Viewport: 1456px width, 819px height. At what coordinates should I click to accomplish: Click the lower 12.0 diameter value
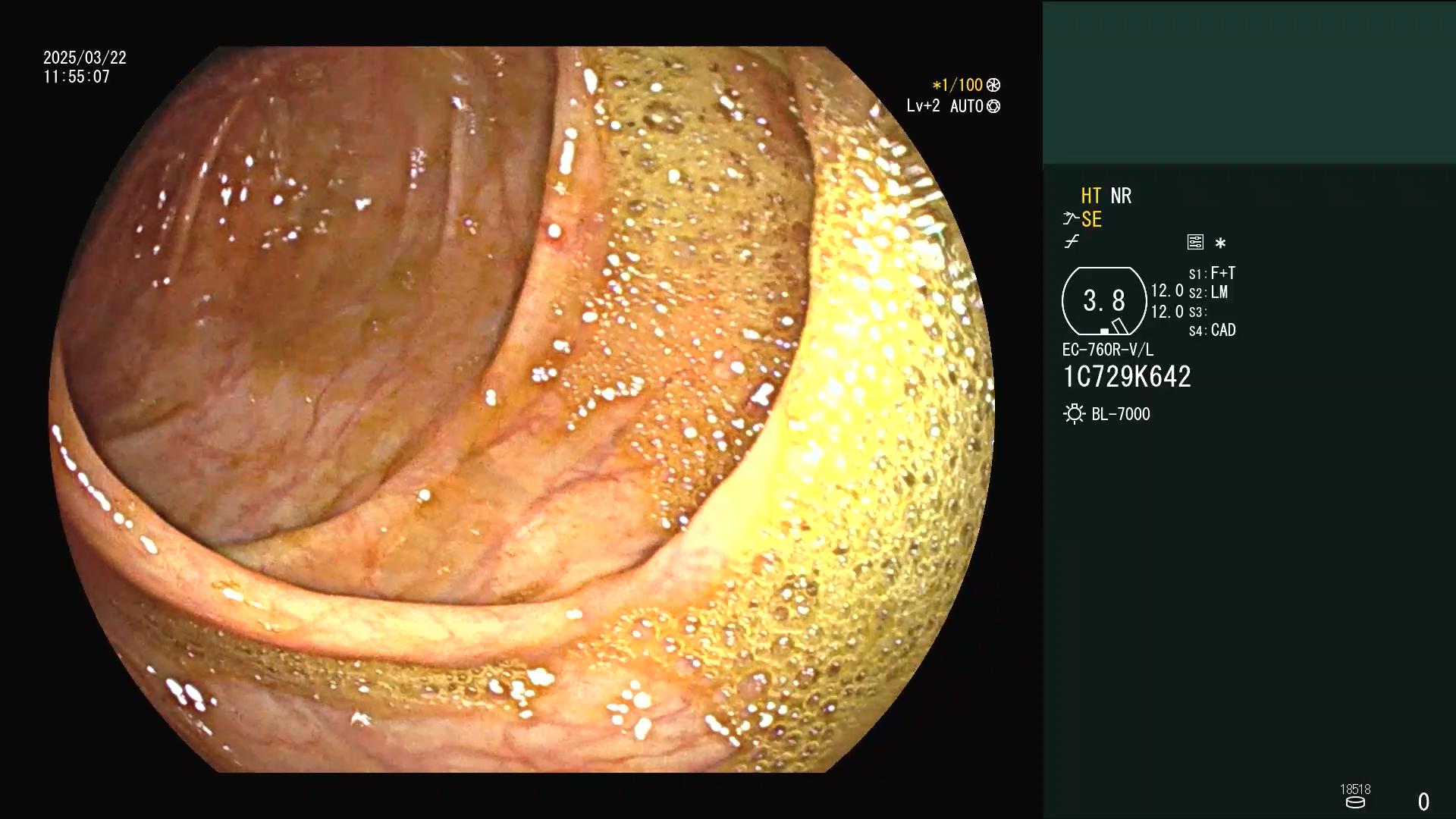[1167, 312]
